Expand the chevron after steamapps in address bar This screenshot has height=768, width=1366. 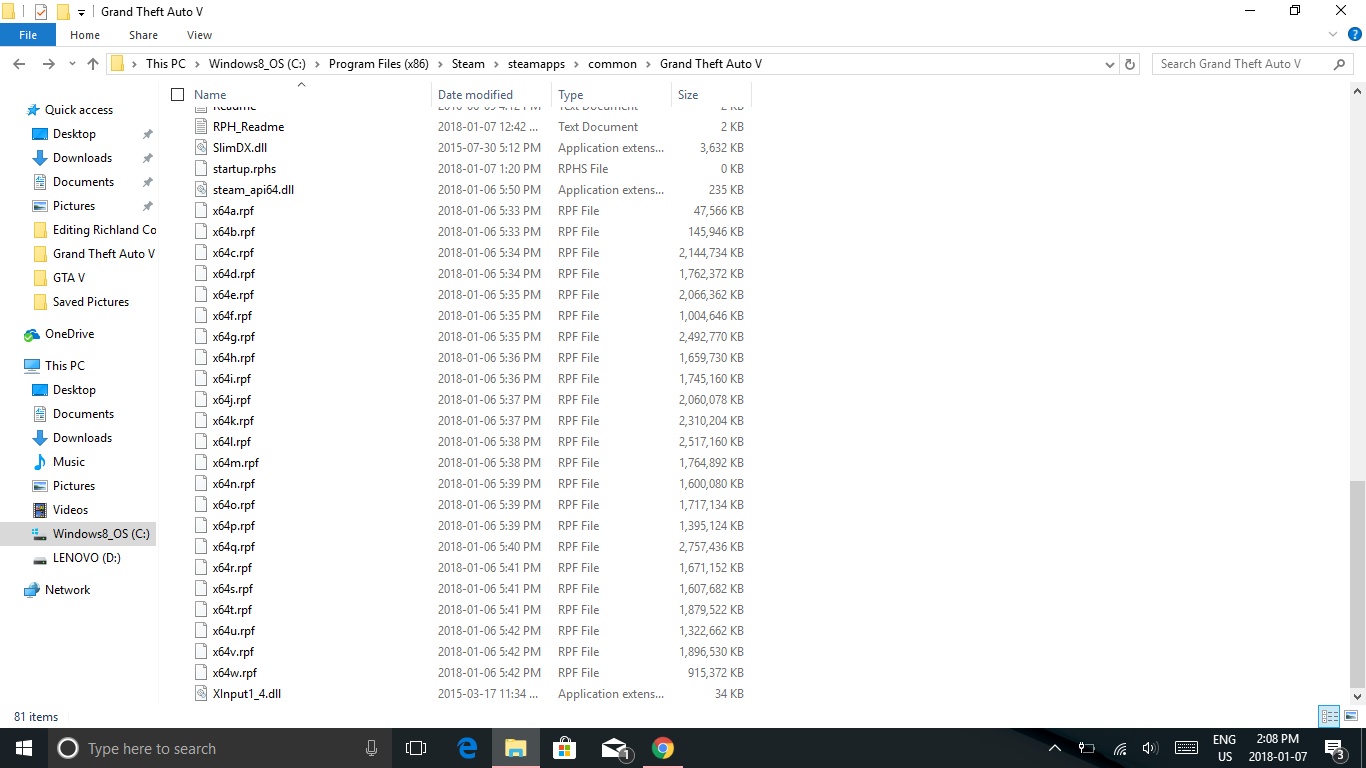[x=576, y=64]
